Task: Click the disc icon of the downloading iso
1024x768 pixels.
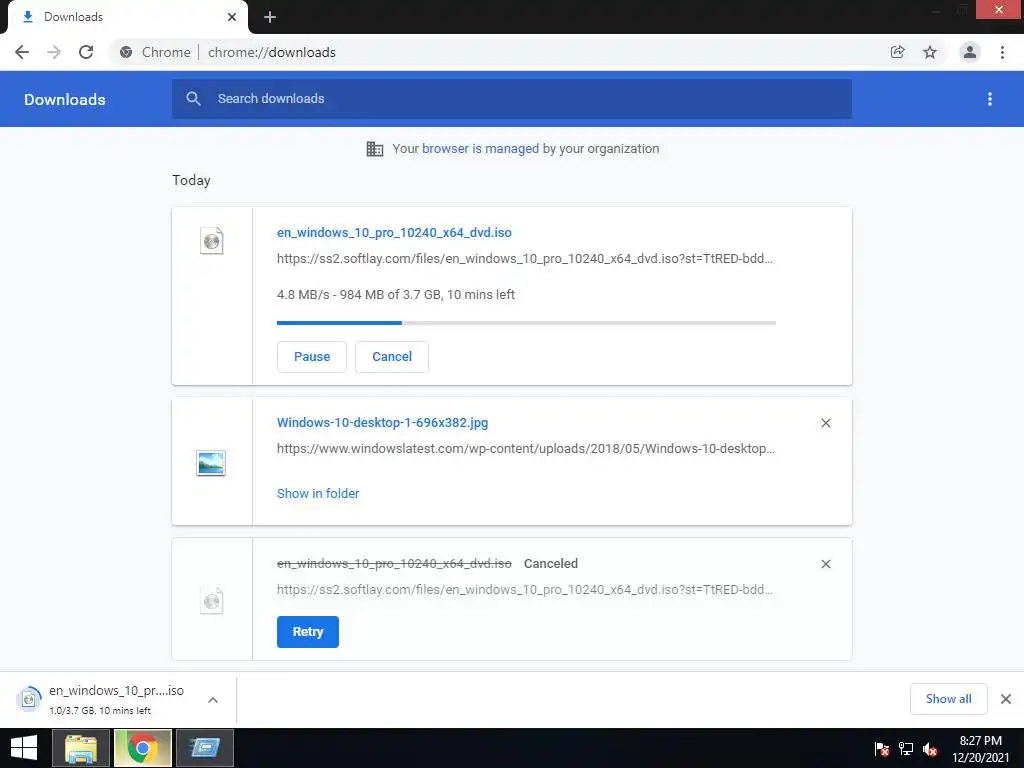Action: click(x=212, y=241)
